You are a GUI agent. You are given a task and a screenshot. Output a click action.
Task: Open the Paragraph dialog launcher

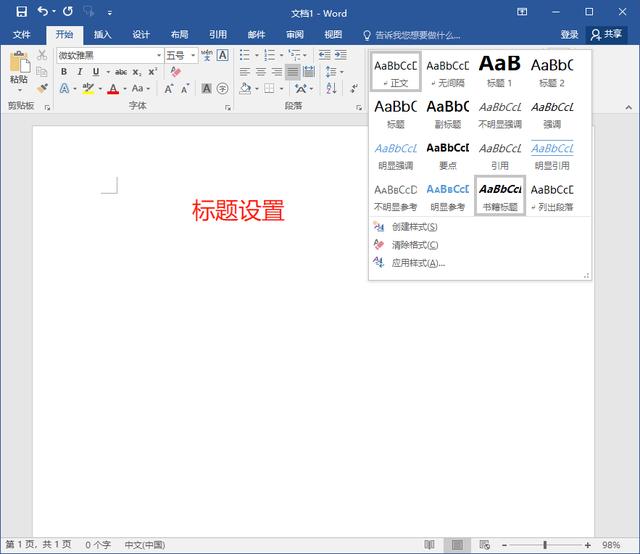(x=359, y=107)
